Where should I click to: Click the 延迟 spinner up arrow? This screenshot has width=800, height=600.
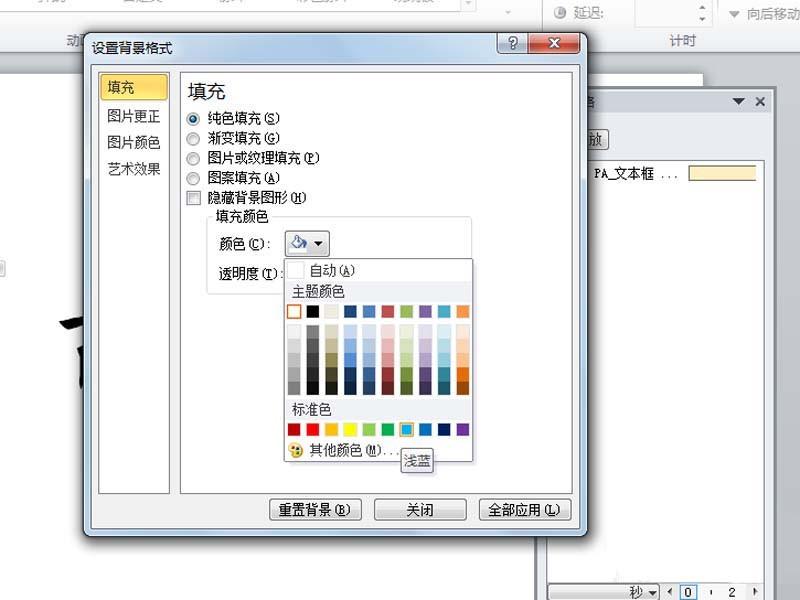pos(702,9)
